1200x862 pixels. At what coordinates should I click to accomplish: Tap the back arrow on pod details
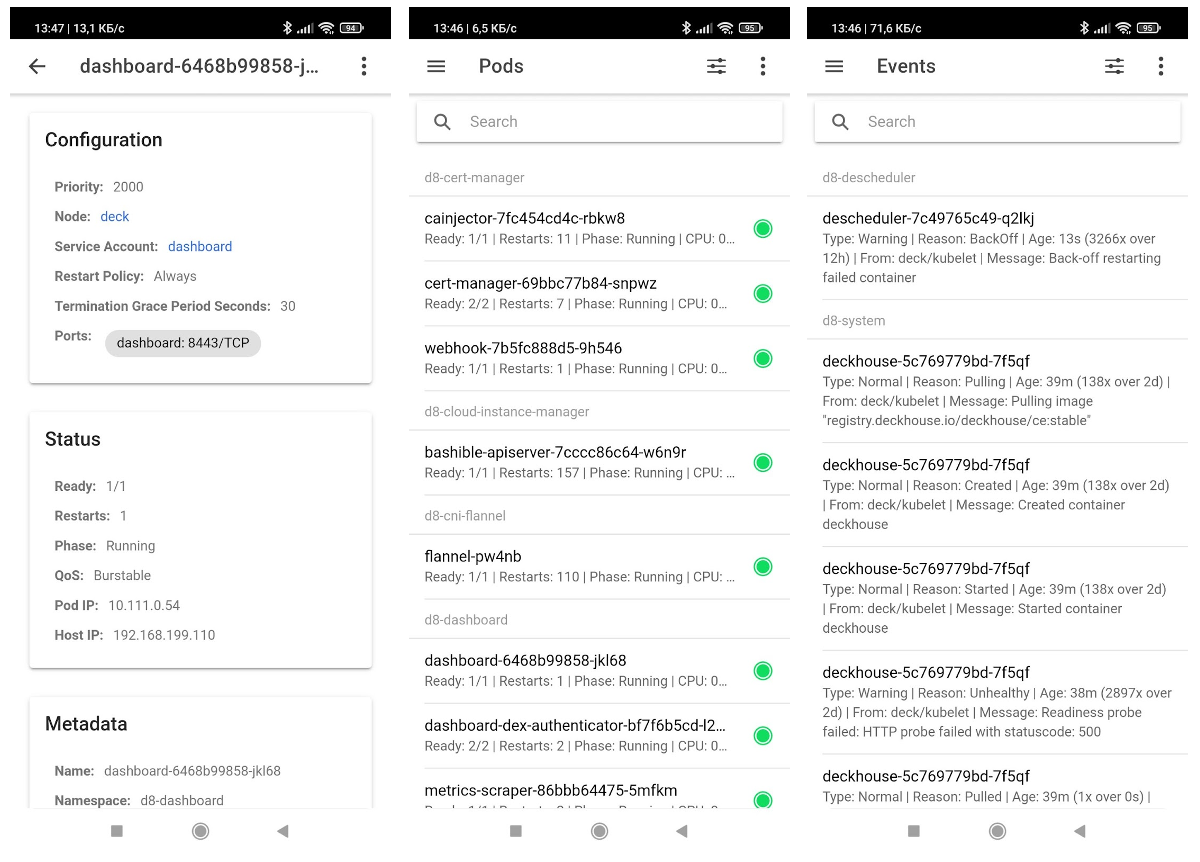(37, 66)
